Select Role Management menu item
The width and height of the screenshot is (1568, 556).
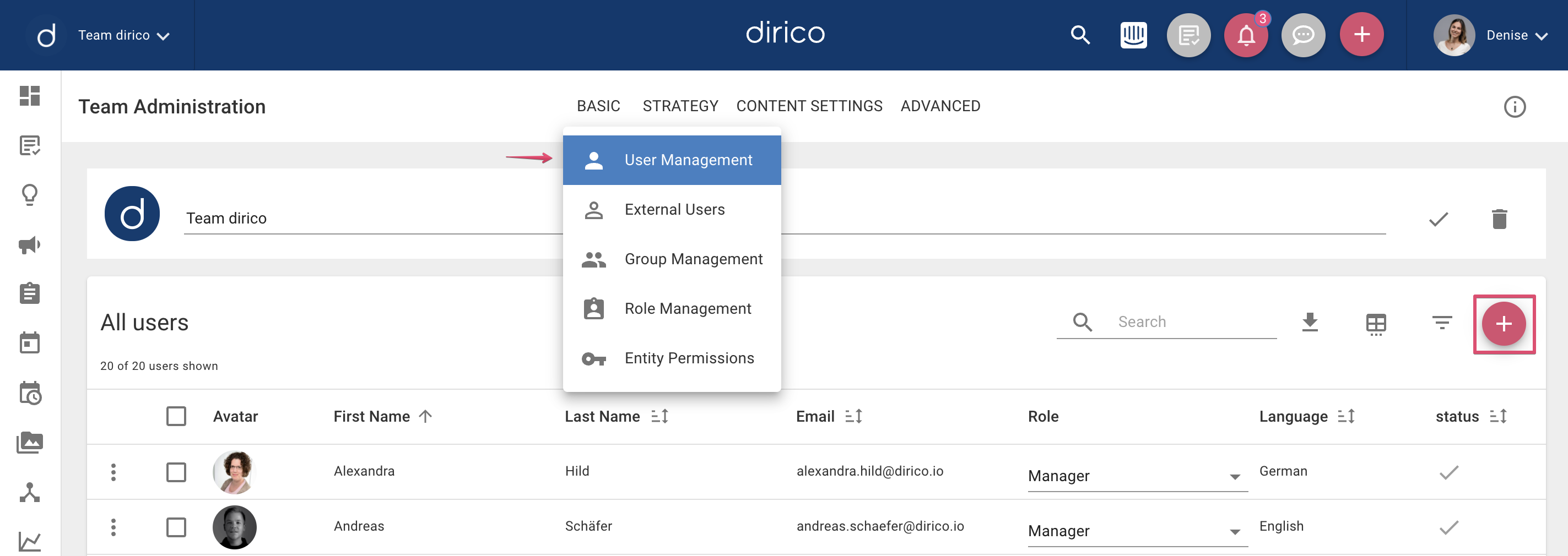click(x=672, y=309)
